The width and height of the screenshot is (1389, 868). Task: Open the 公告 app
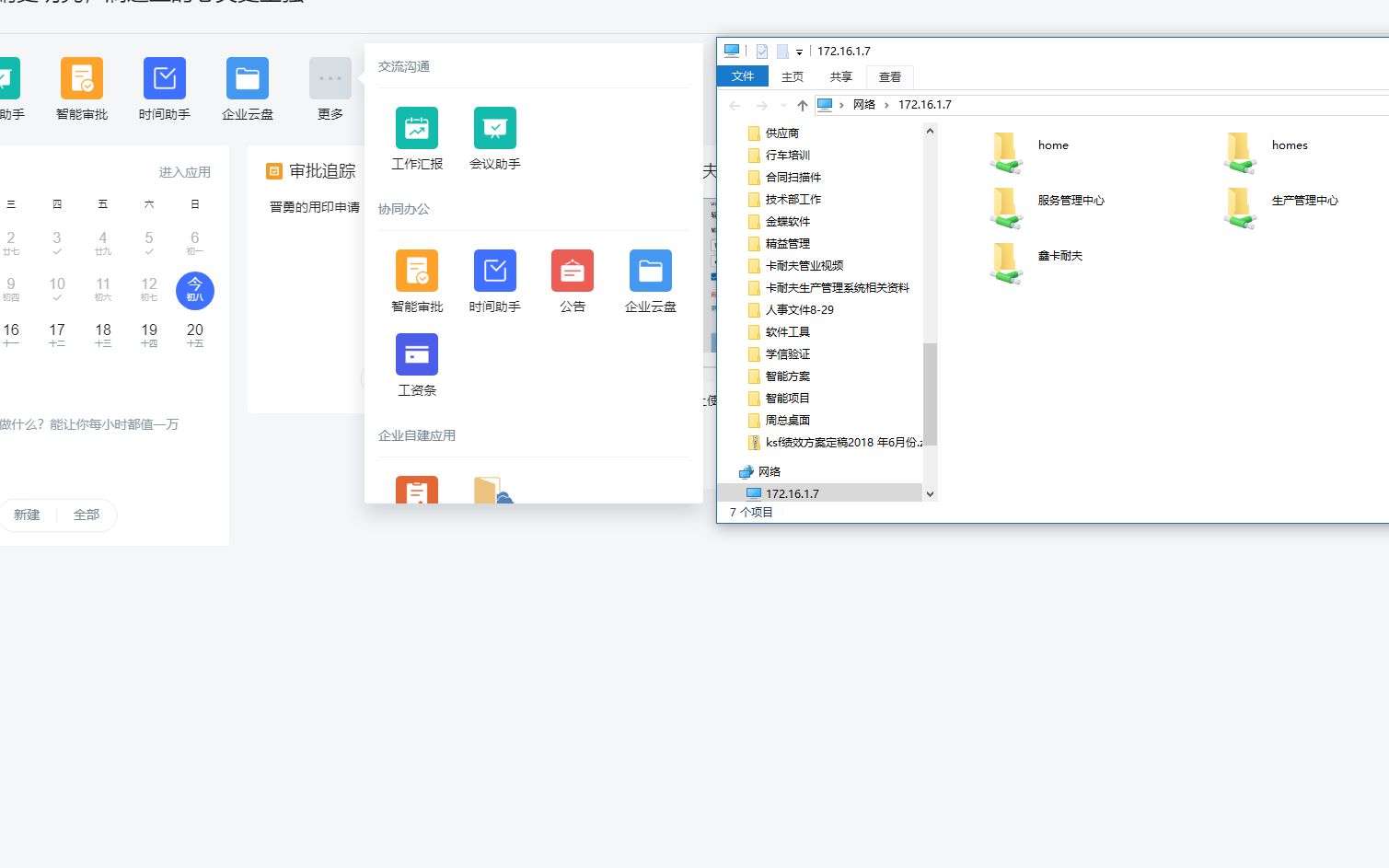click(x=573, y=281)
